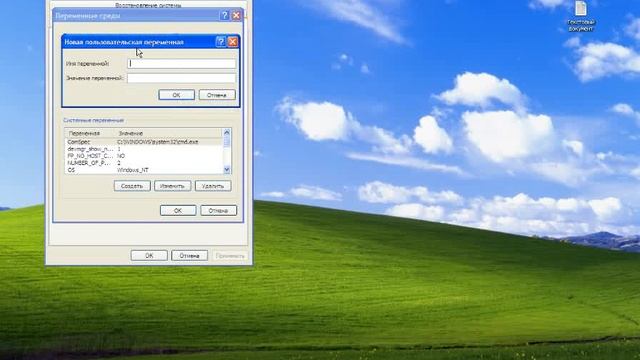Screen dimensions: 640x360
Task: Close the new user variable dialog
Action: [233, 42]
